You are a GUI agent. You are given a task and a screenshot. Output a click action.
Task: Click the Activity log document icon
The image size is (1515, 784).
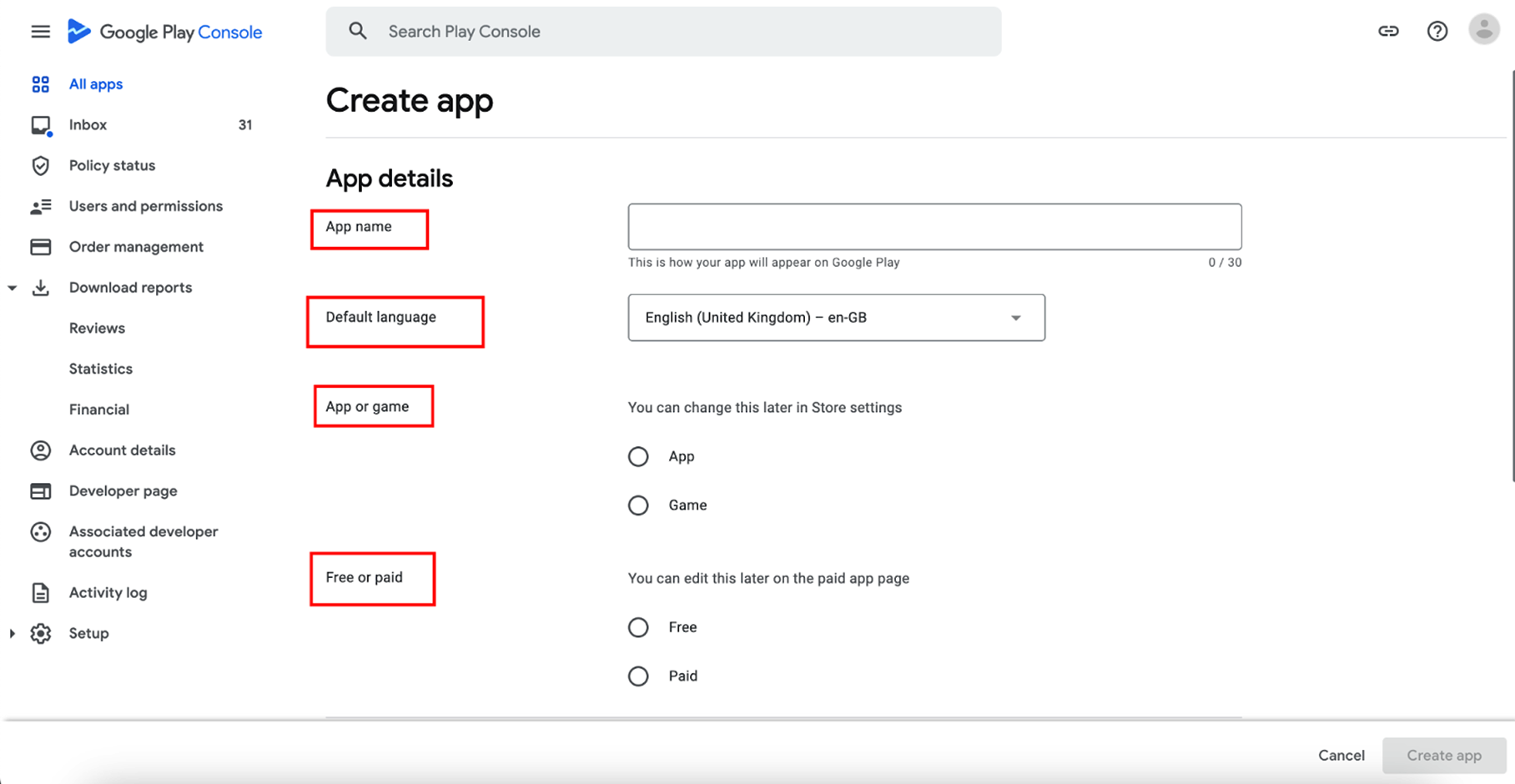point(40,592)
